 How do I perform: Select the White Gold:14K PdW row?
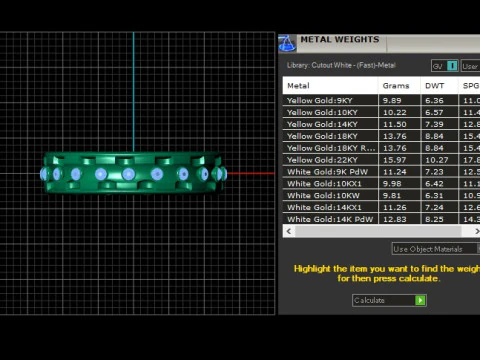[x=381, y=219]
